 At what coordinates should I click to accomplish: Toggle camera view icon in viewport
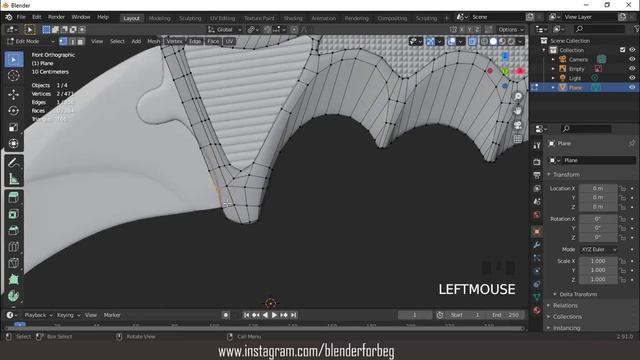coord(518,125)
